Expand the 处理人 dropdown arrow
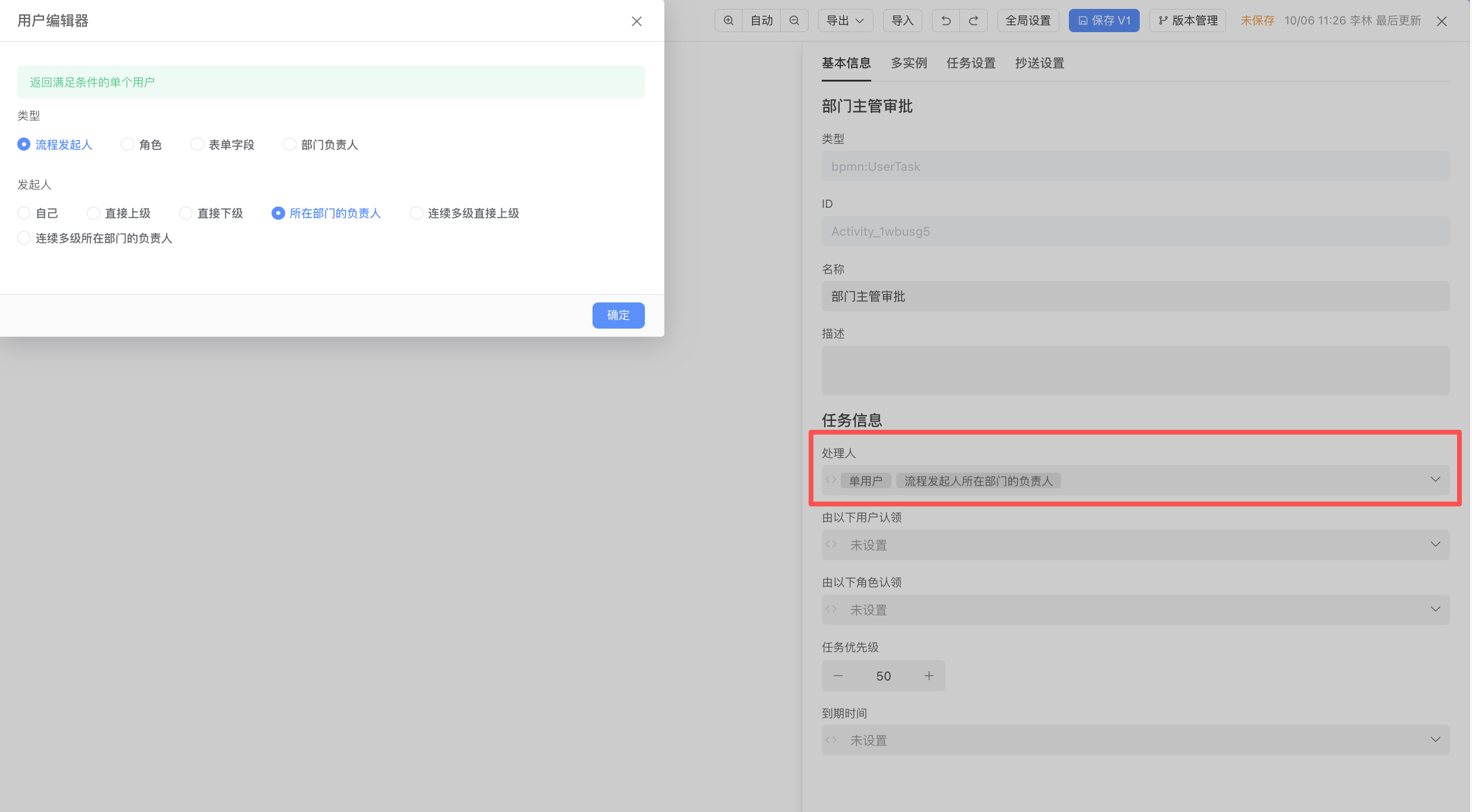This screenshot has width=1472, height=812. click(1435, 480)
